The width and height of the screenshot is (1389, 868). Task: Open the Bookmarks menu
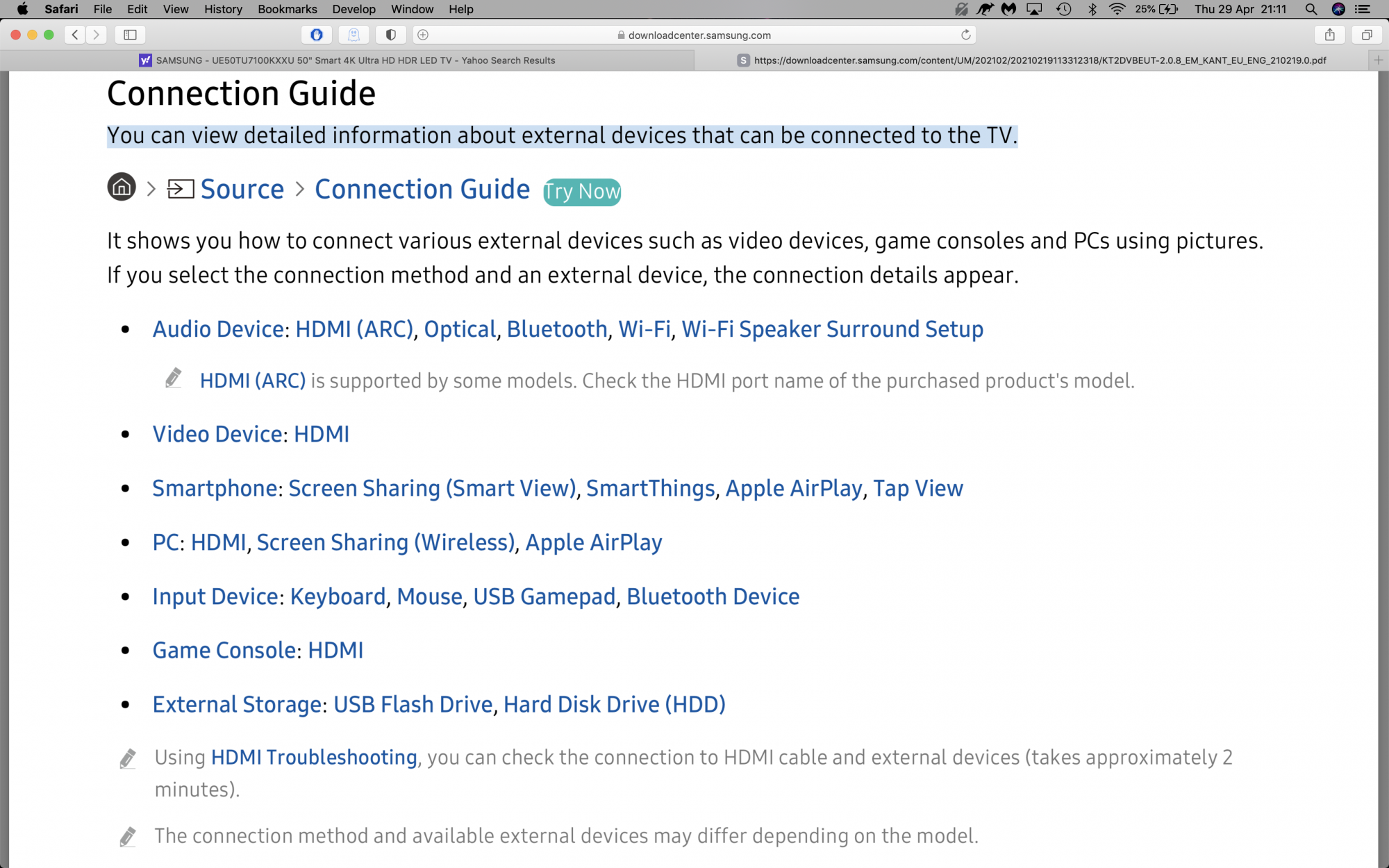point(287,9)
